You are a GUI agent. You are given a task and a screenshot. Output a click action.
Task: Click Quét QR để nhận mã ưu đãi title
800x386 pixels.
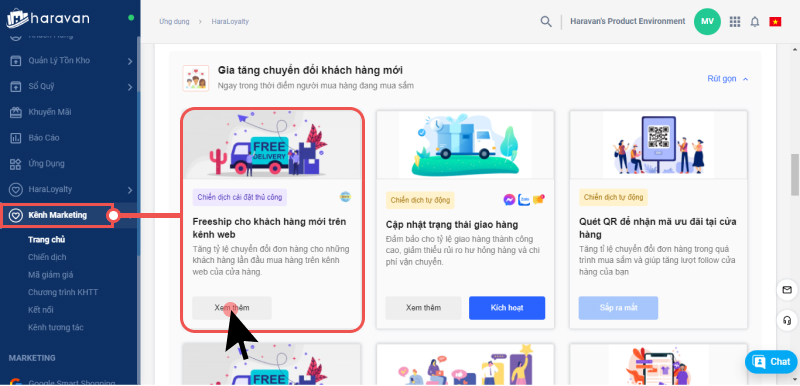(658, 228)
